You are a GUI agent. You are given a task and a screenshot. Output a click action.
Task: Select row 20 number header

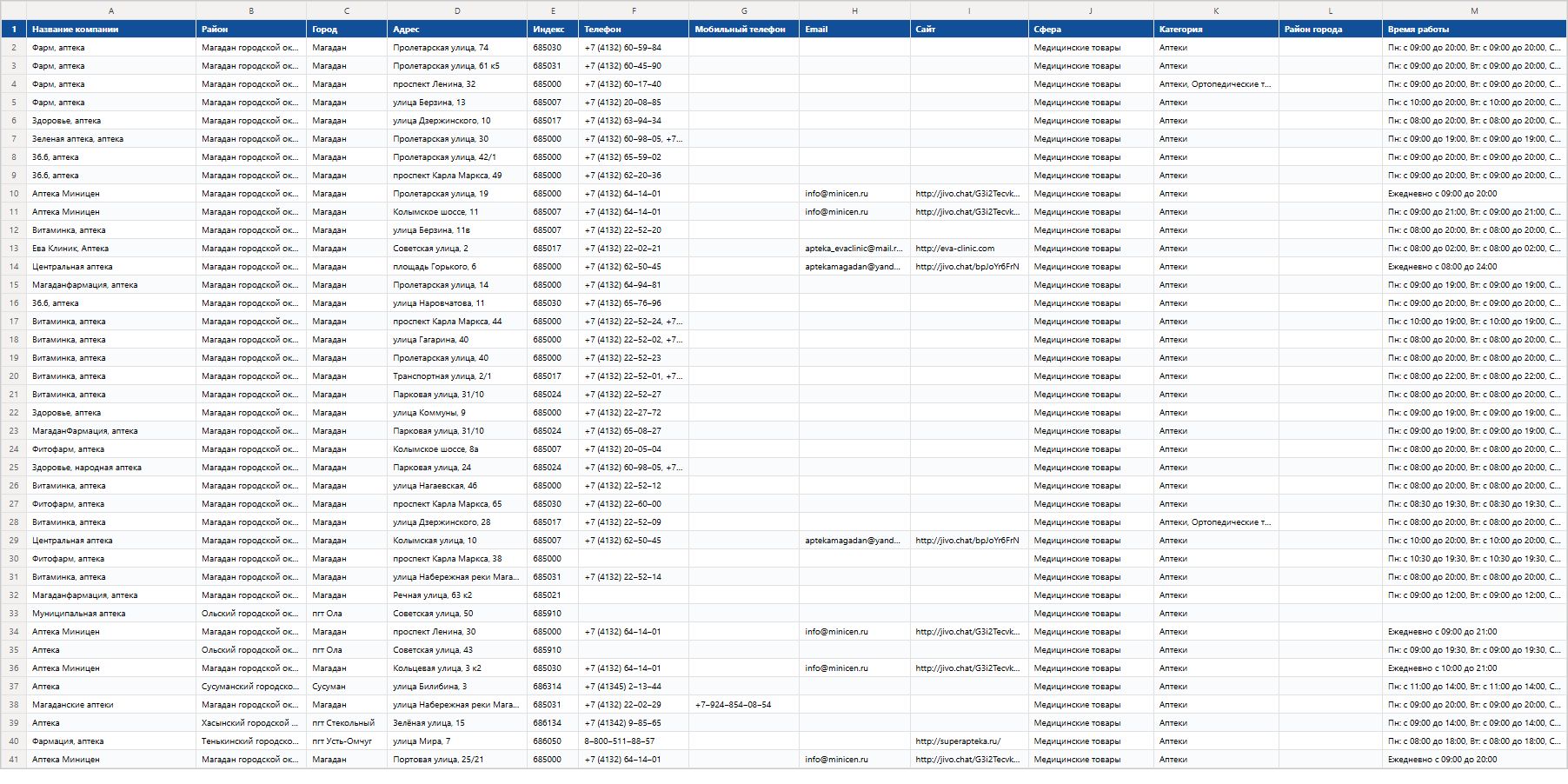tap(14, 376)
